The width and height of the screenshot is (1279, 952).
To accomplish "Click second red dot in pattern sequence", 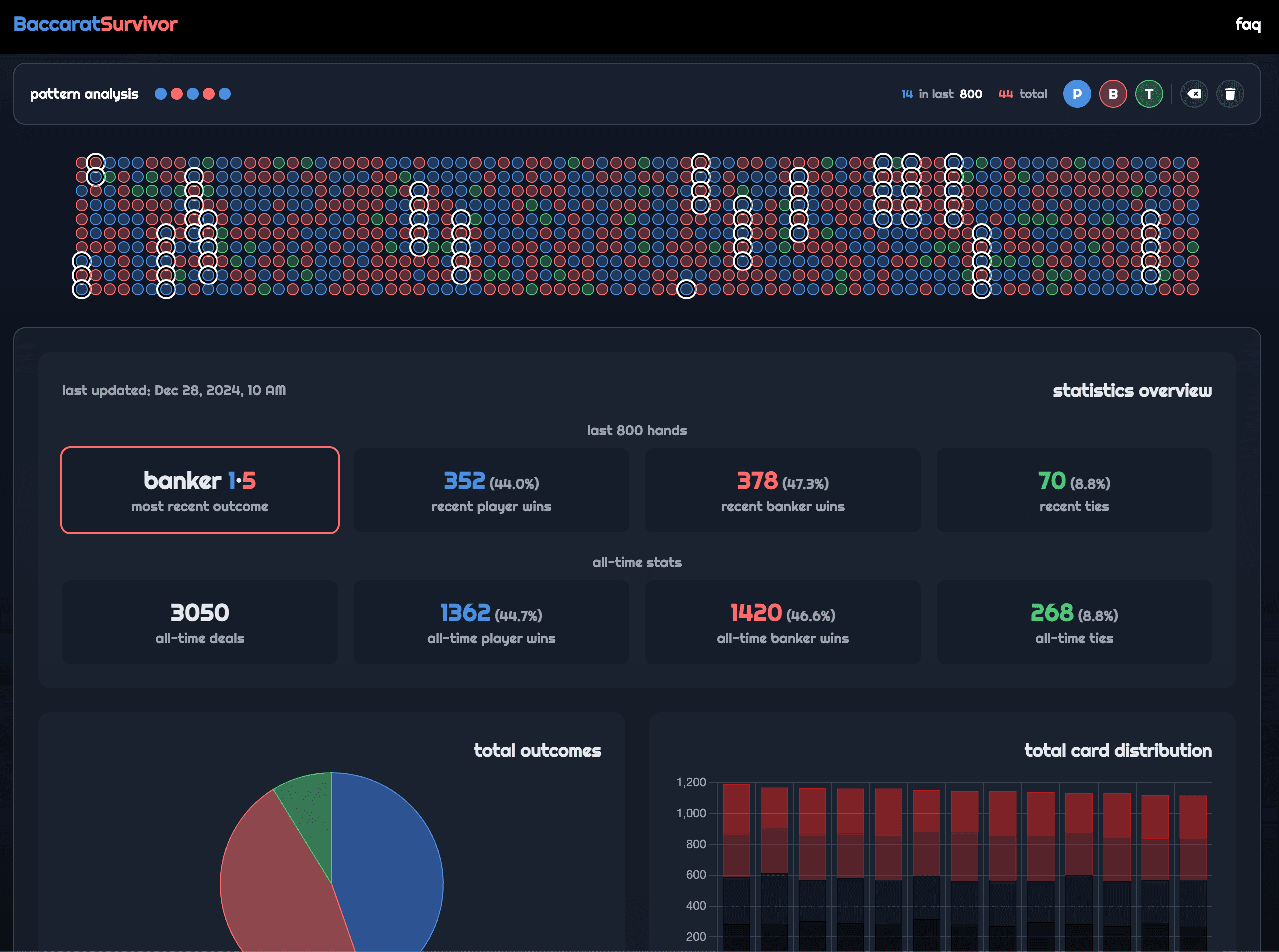I will click(x=209, y=94).
